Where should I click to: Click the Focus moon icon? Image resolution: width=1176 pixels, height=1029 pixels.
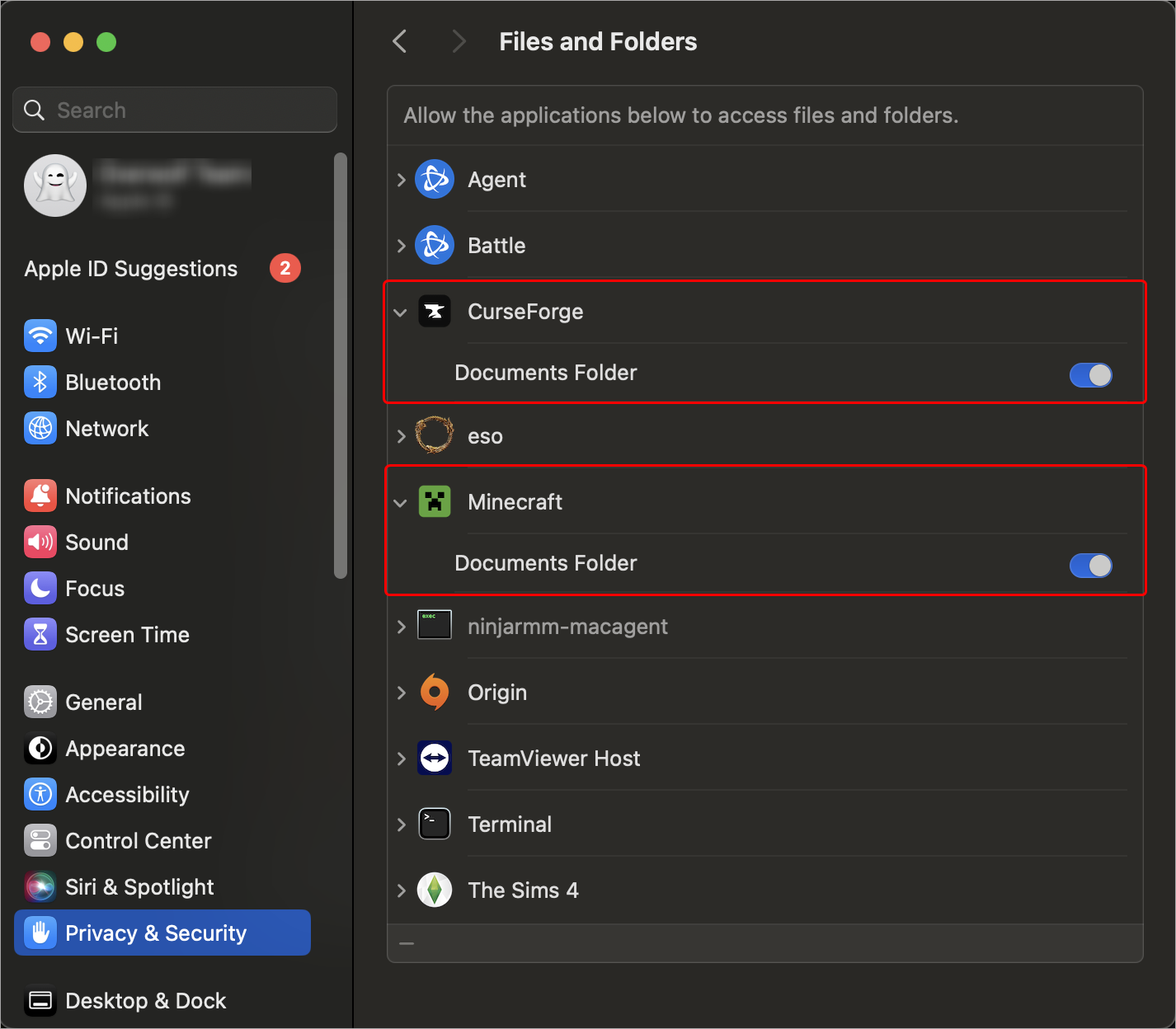click(40, 588)
